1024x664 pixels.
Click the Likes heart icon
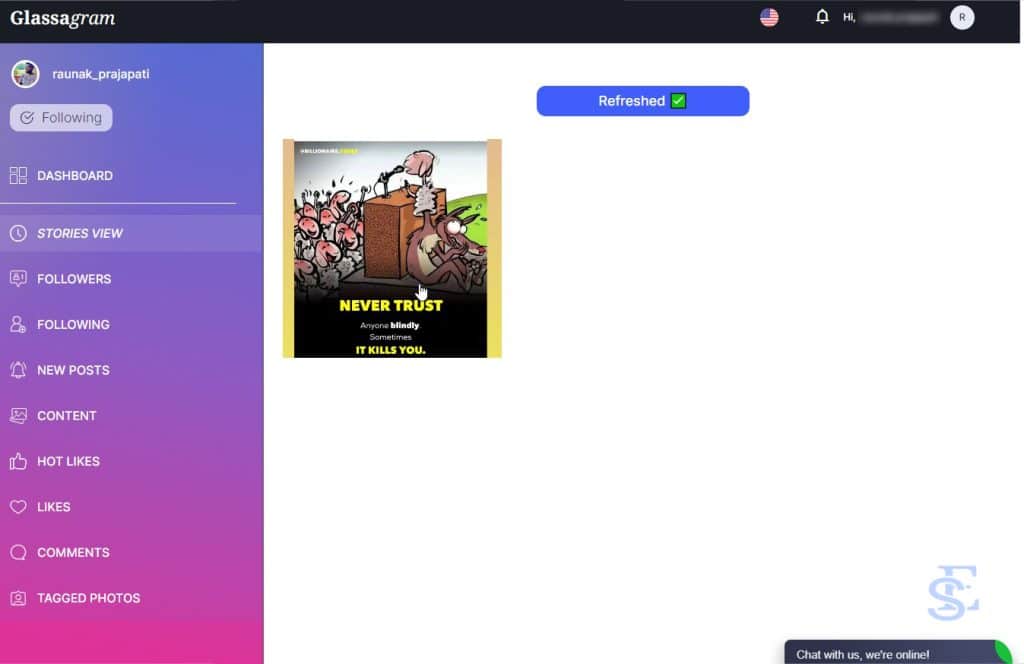(x=18, y=507)
